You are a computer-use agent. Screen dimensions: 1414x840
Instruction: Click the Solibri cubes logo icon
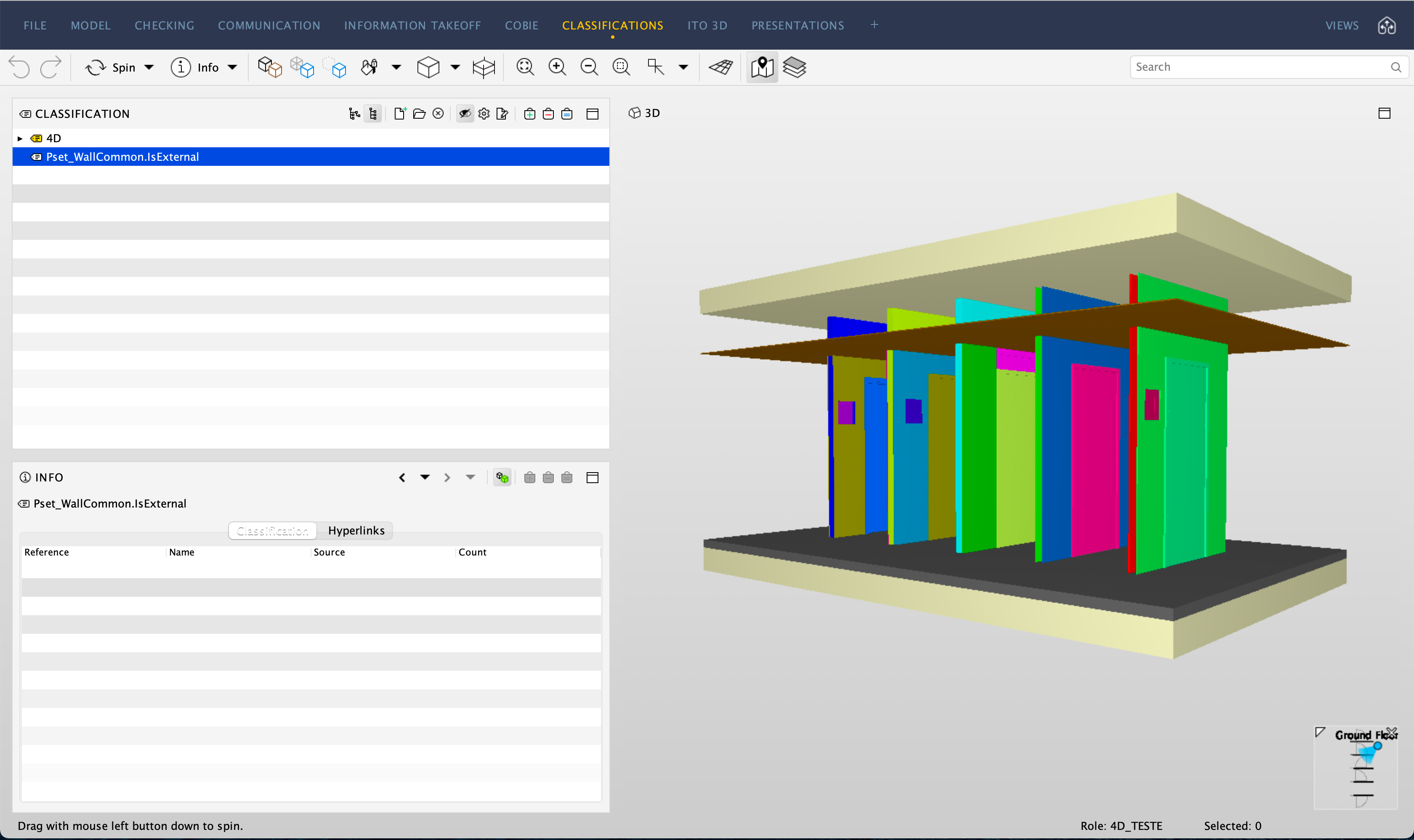click(x=1386, y=26)
